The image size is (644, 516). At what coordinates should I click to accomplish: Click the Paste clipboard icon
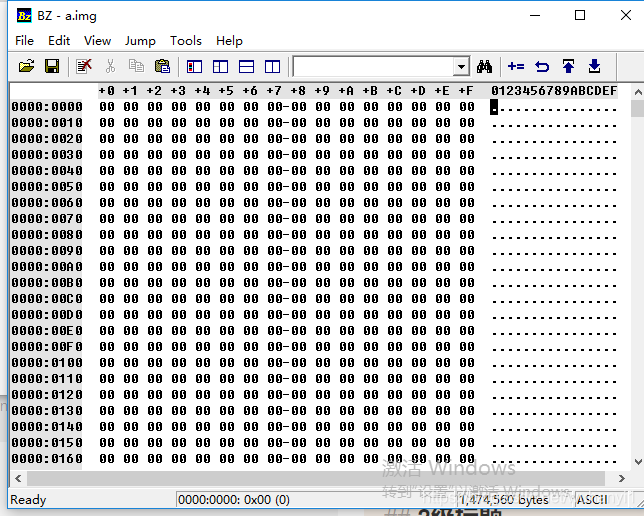(163, 66)
